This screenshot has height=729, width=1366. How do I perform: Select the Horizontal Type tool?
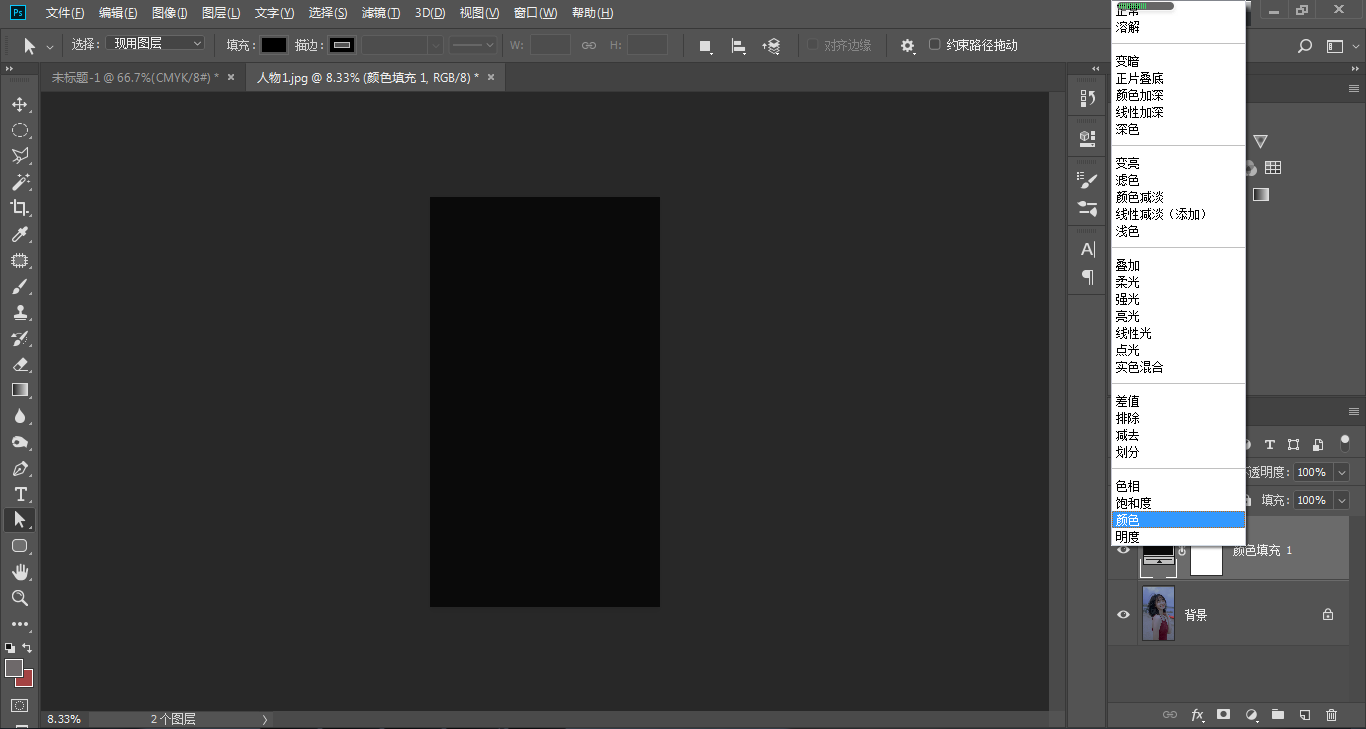coord(20,494)
